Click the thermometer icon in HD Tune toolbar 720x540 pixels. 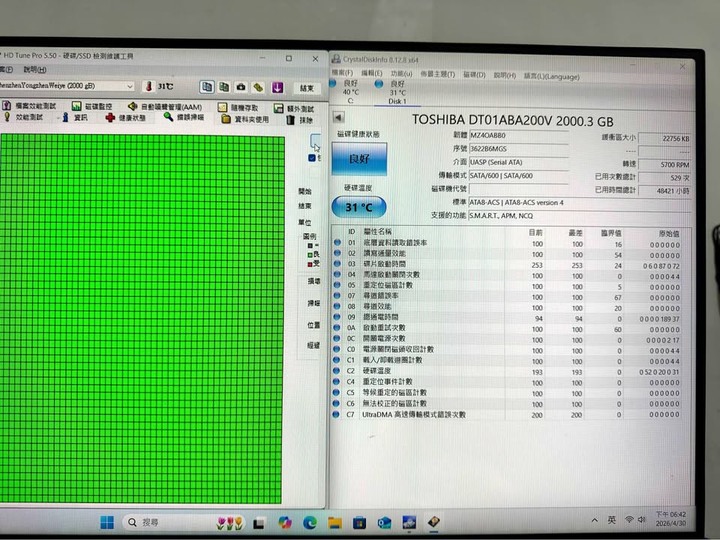point(148,86)
